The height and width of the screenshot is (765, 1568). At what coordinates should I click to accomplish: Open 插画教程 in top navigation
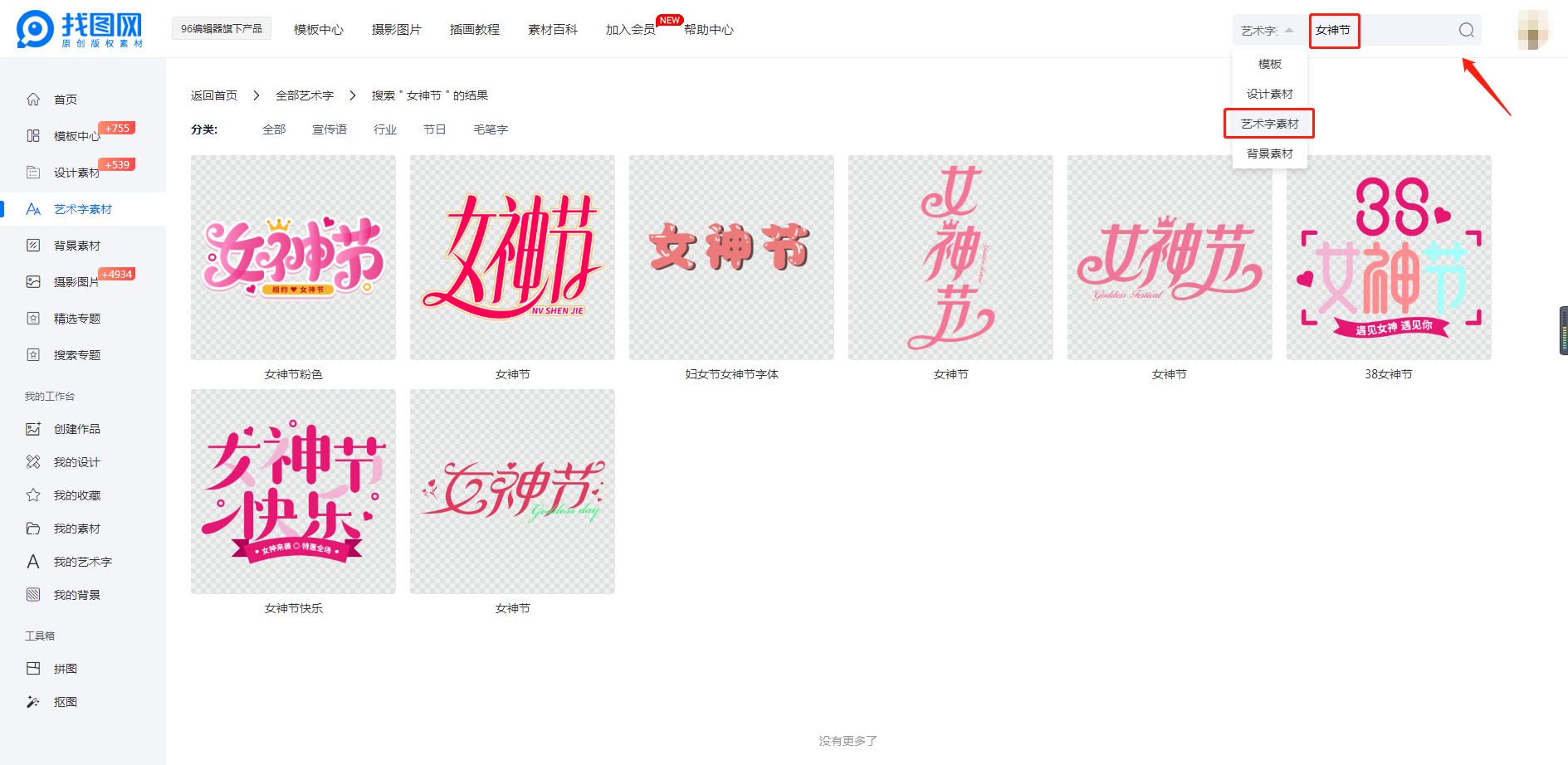pos(475,30)
